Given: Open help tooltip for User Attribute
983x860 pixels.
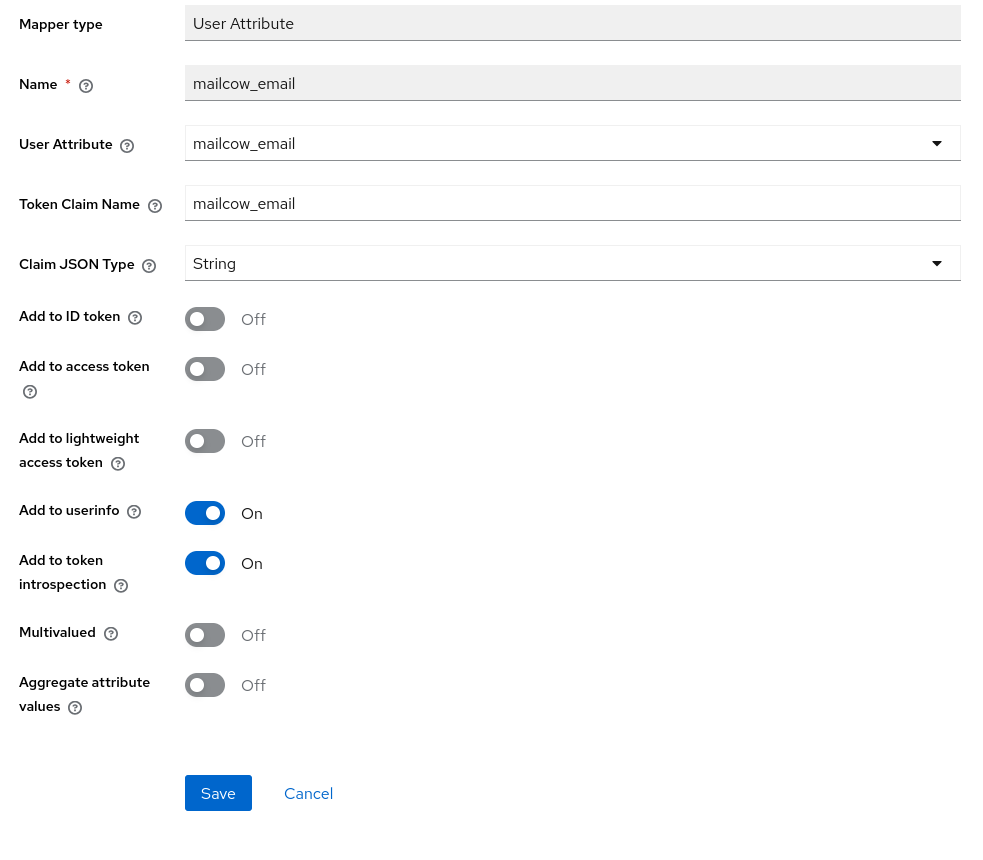Looking at the screenshot, I should (127, 146).
